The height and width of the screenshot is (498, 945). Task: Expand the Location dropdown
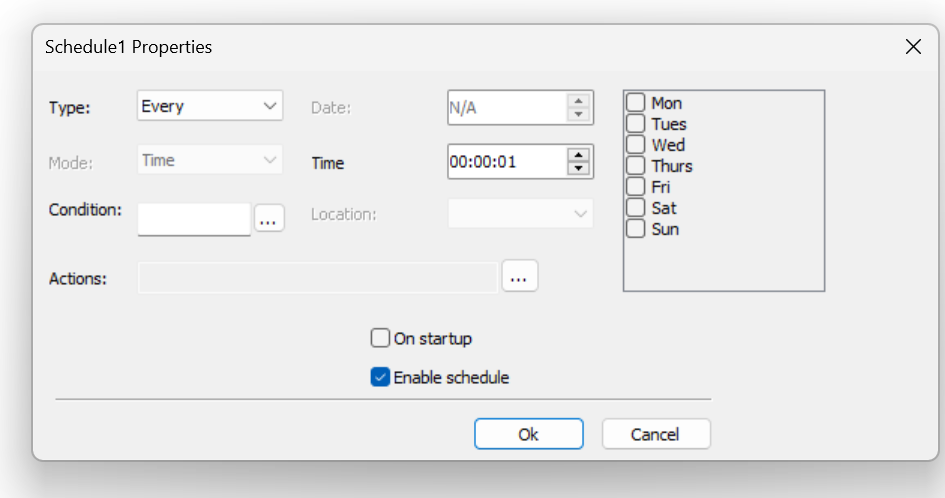pyautogui.click(x=521, y=213)
